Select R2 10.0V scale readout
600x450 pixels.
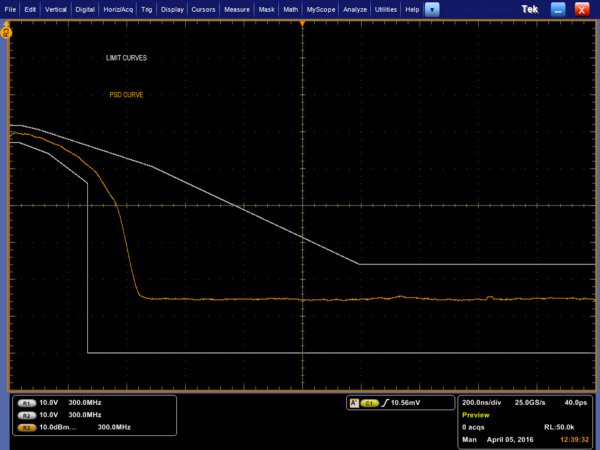(49, 415)
